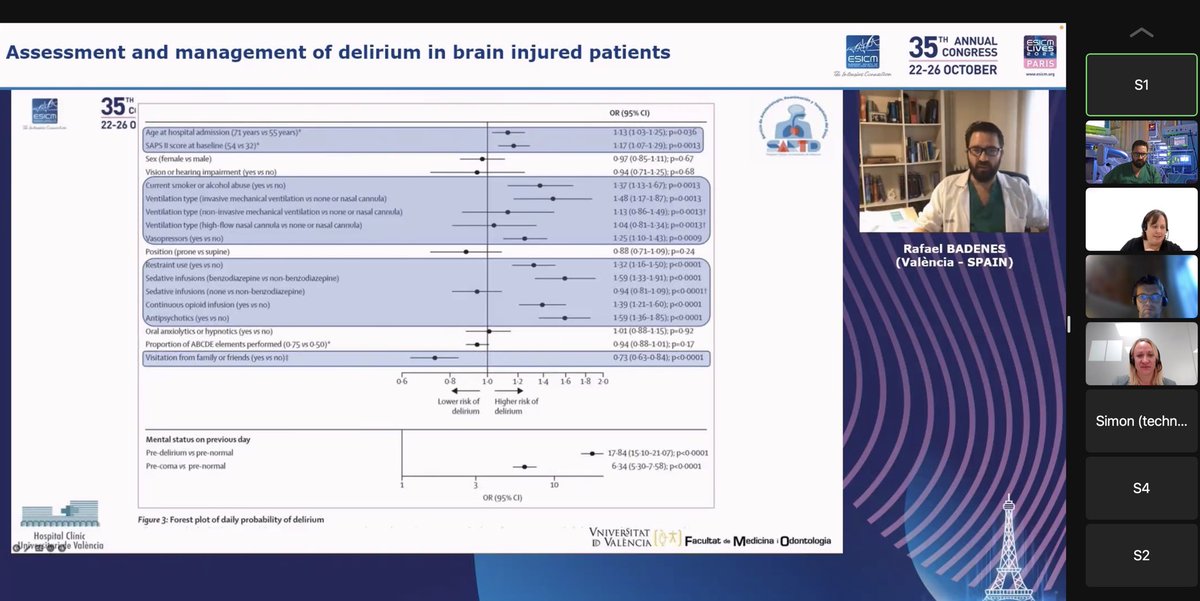
Task: Click the "Figure 3: Forest plot" caption
Action: click(x=230, y=519)
